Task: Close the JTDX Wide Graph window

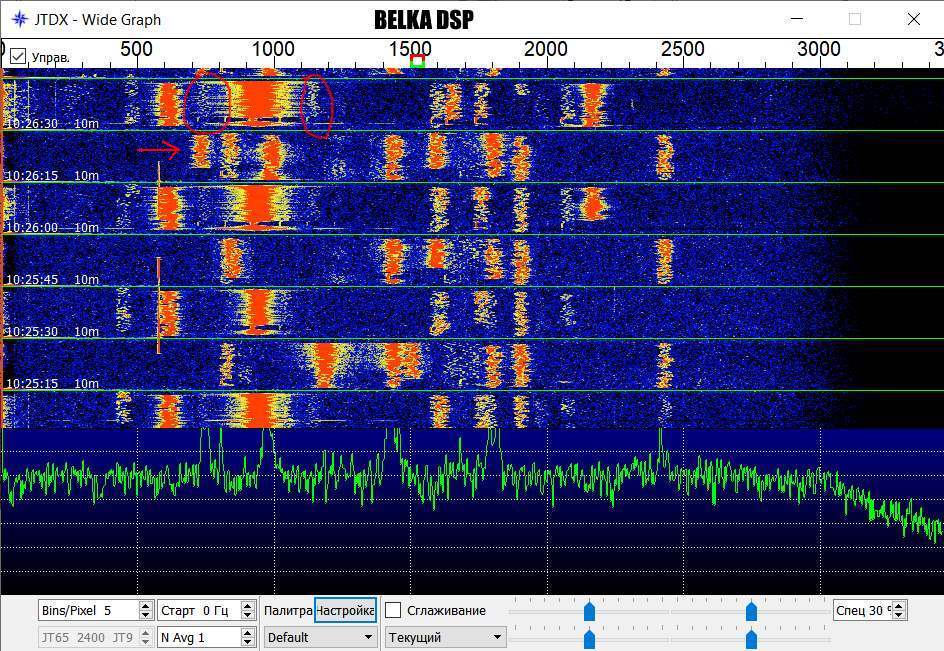Action: 913,19
